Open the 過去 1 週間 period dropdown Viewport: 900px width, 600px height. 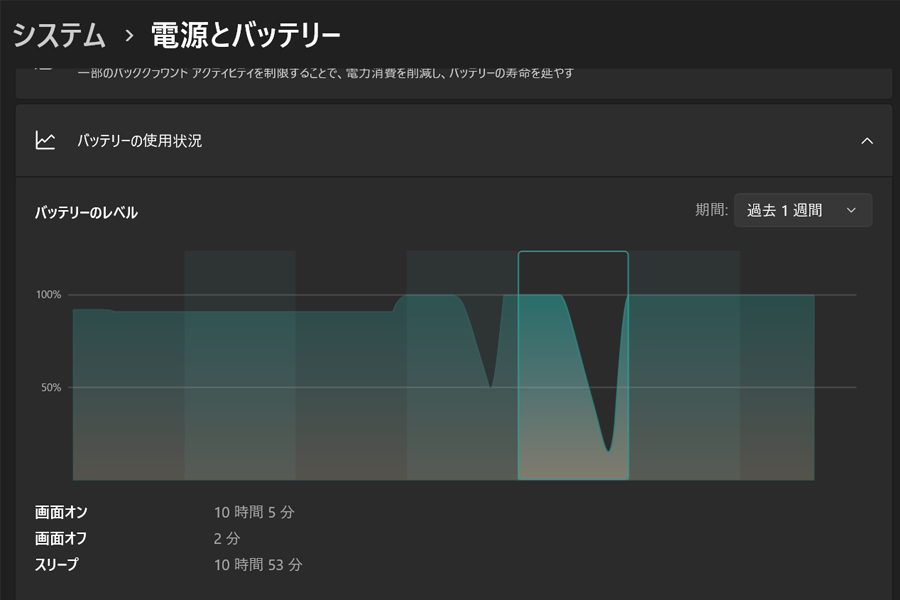click(x=803, y=210)
